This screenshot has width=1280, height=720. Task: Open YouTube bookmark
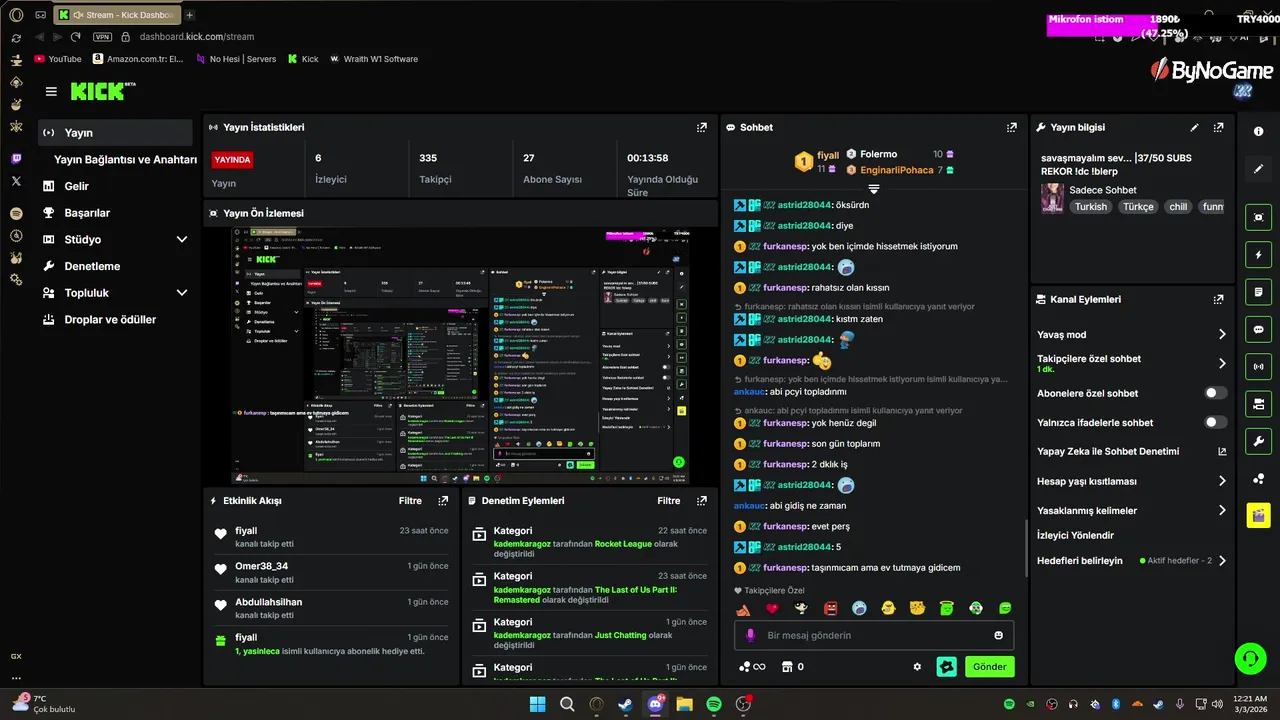[x=58, y=59]
